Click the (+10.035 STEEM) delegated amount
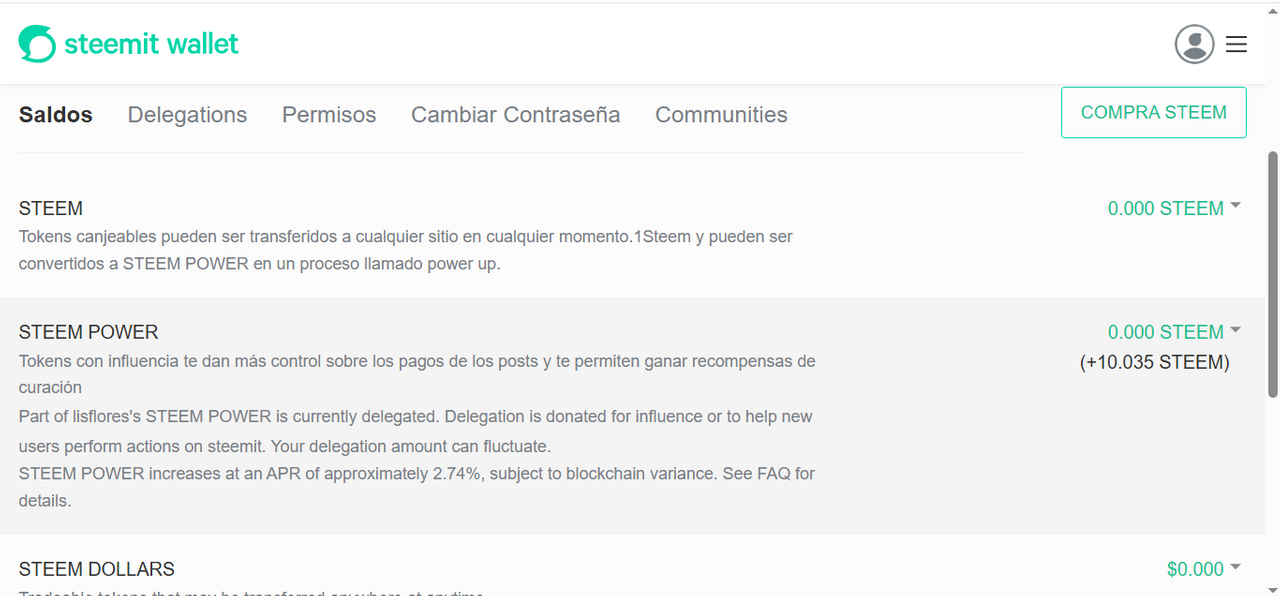The height and width of the screenshot is (596, 1280). tap(1155, 362)
